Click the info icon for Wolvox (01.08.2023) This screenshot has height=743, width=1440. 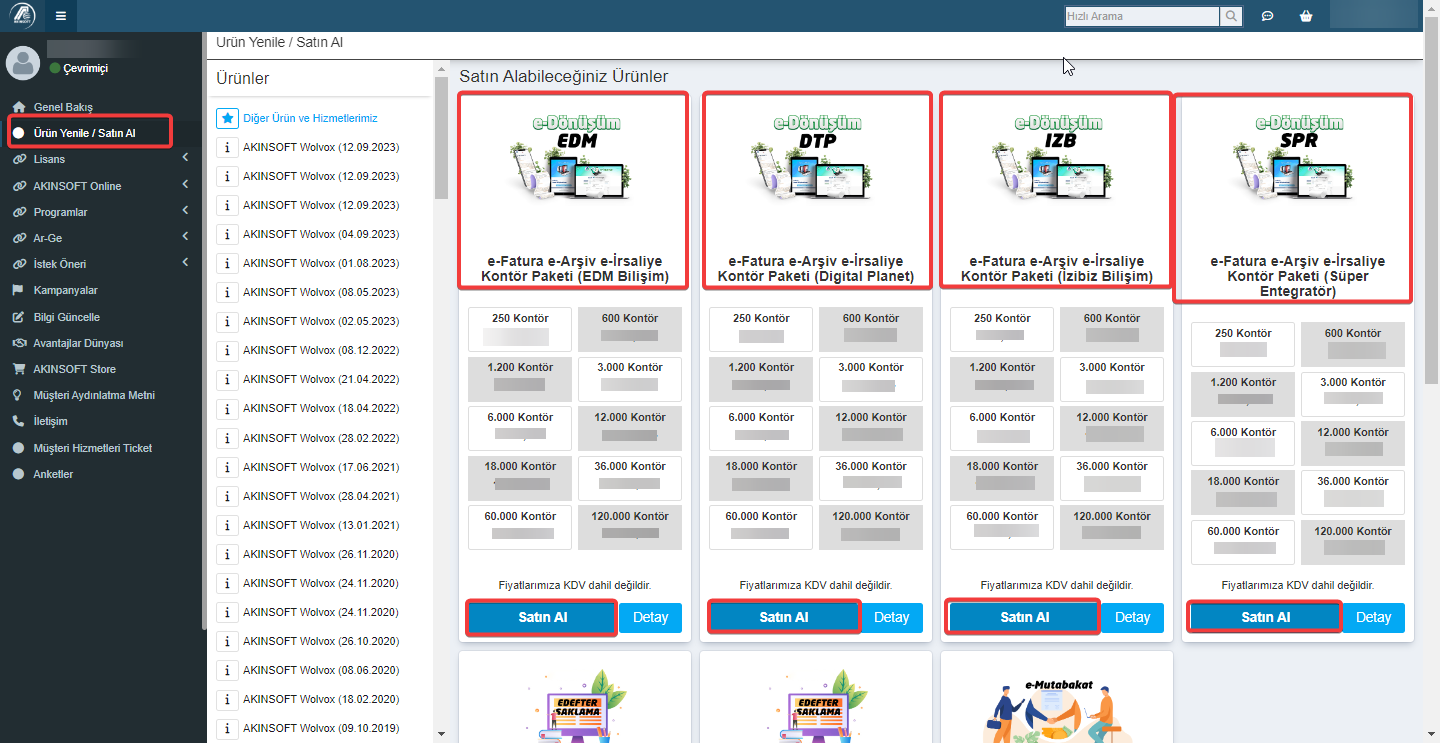point(227,263)
